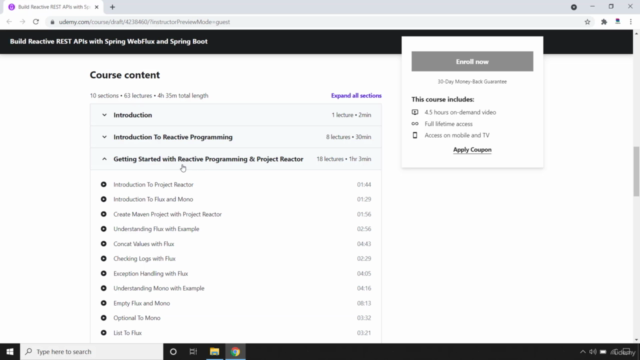Screen dimensions: 640x360
Task: Open the Exception Handling with Flux lecture
Action: [151, 273]
